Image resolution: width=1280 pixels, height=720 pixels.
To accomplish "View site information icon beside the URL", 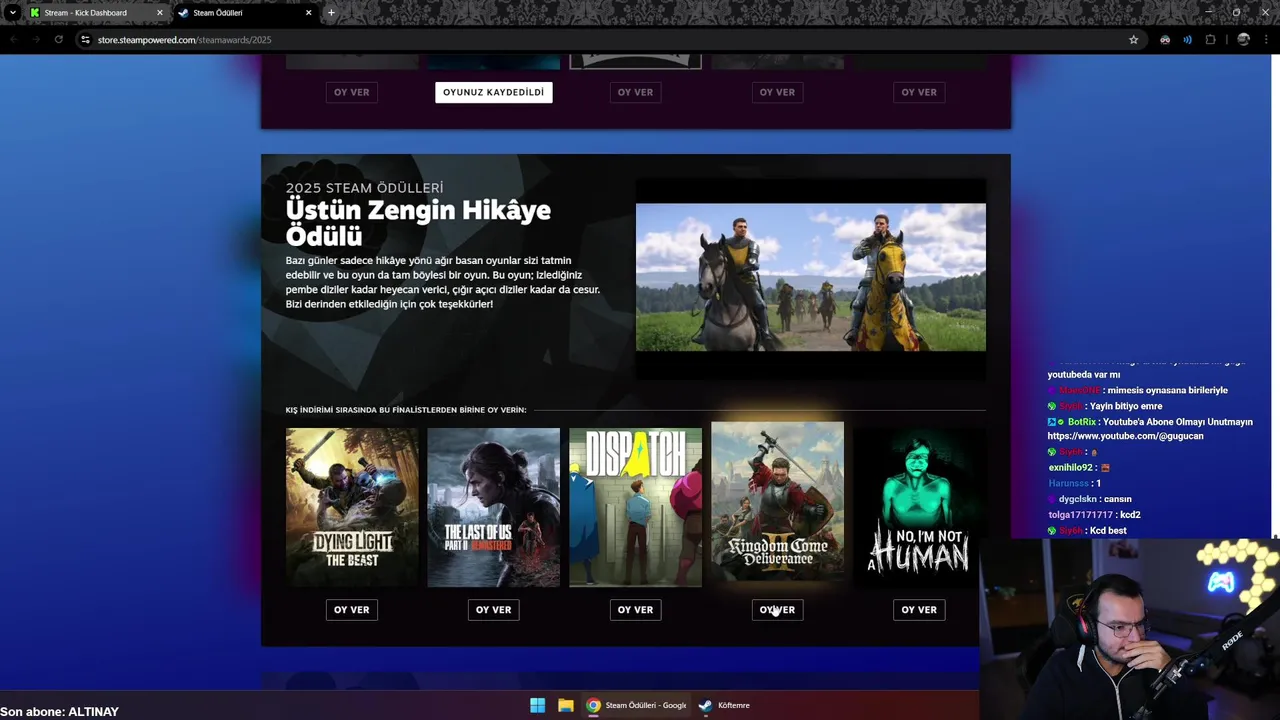I will 85,40.
